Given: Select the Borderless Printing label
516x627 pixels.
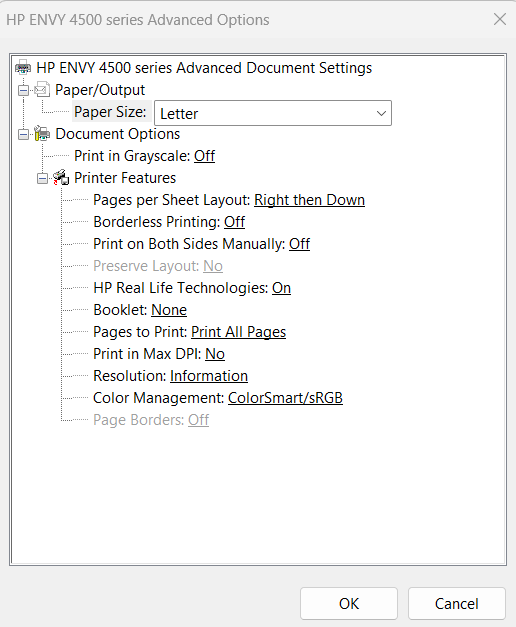Looking at the screenshot, I should (157, 222).
